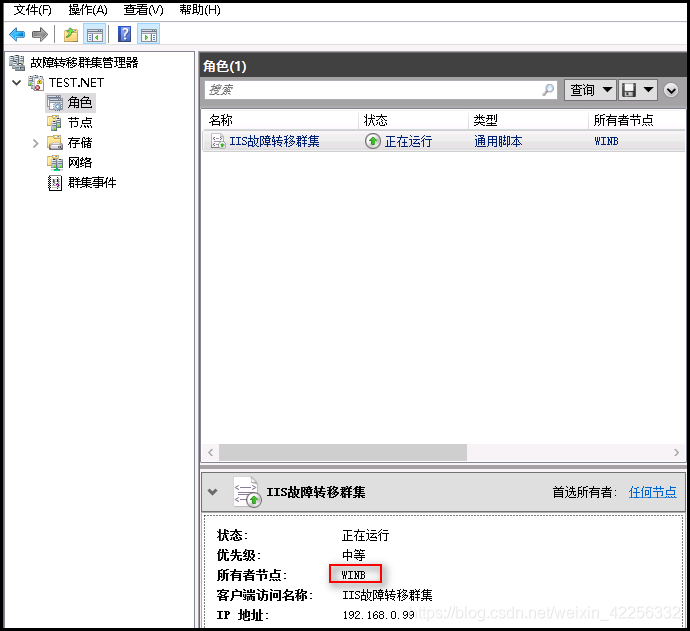Click the 中等 priority value

354,555
